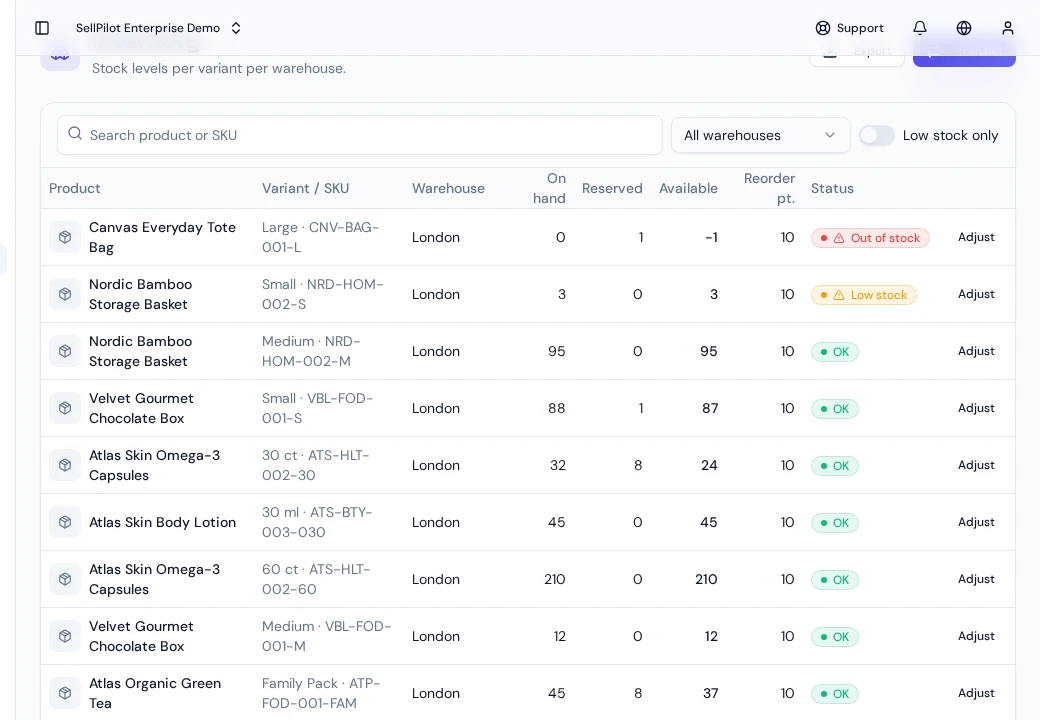Click product icon for Atlas Skin Body Lotion
The width and height of the screenshot is (1040, 720).
pos(65,522)
